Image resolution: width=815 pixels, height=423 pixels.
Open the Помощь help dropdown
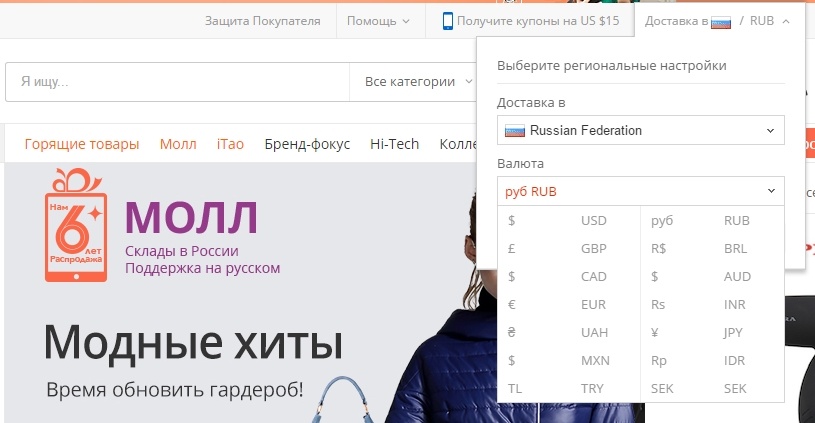click(x=378, y=21)
